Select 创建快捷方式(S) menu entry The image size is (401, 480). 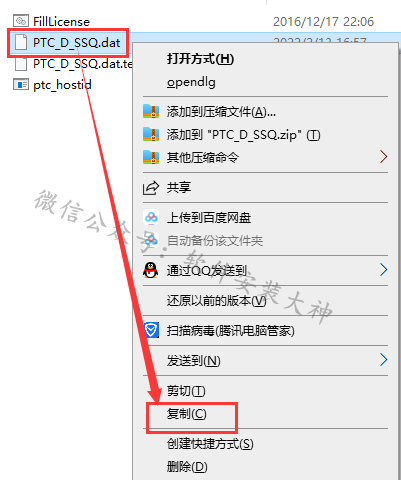(x=210, y=444)
